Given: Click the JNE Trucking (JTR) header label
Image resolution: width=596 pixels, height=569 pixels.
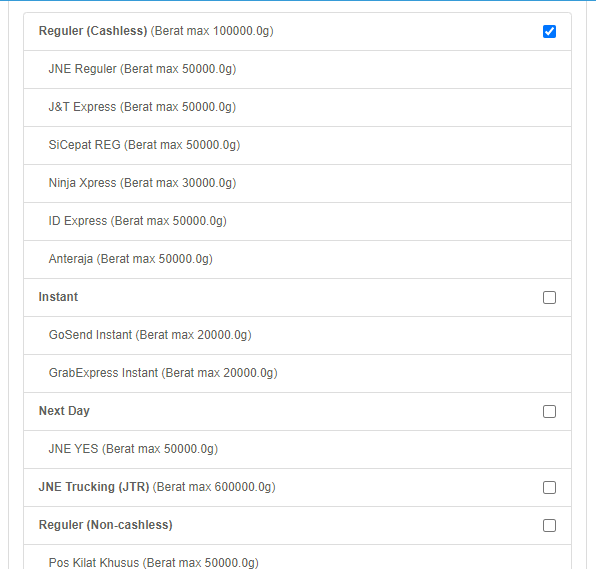Looking at the screenshot, I should [x=94, y=487].
